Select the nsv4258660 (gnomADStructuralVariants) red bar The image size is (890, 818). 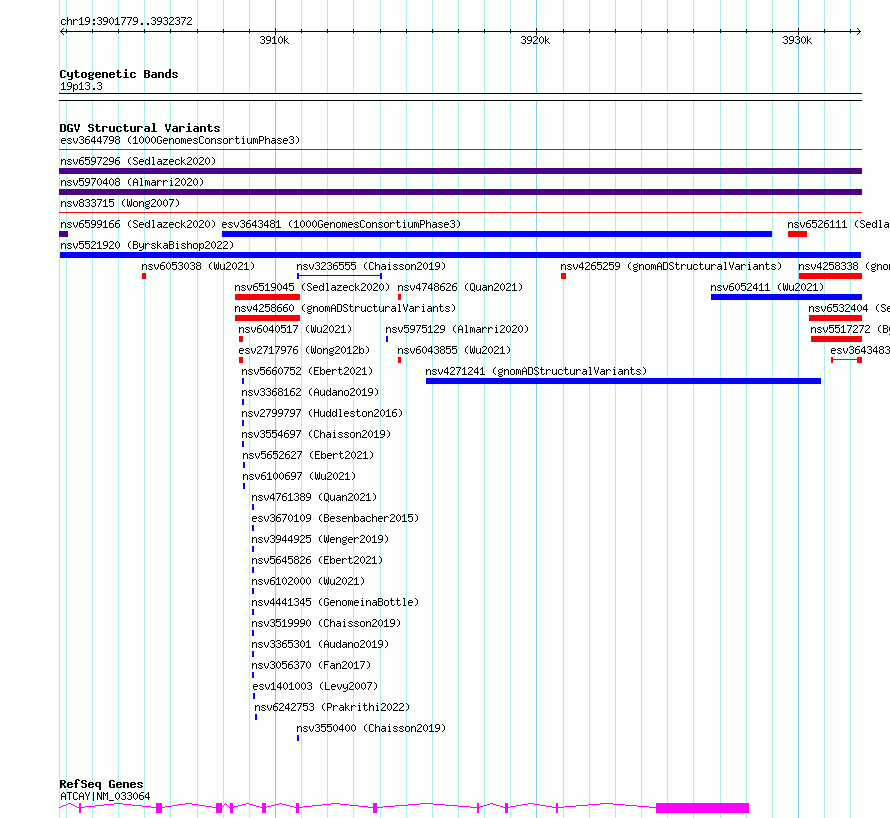[267, 318]
